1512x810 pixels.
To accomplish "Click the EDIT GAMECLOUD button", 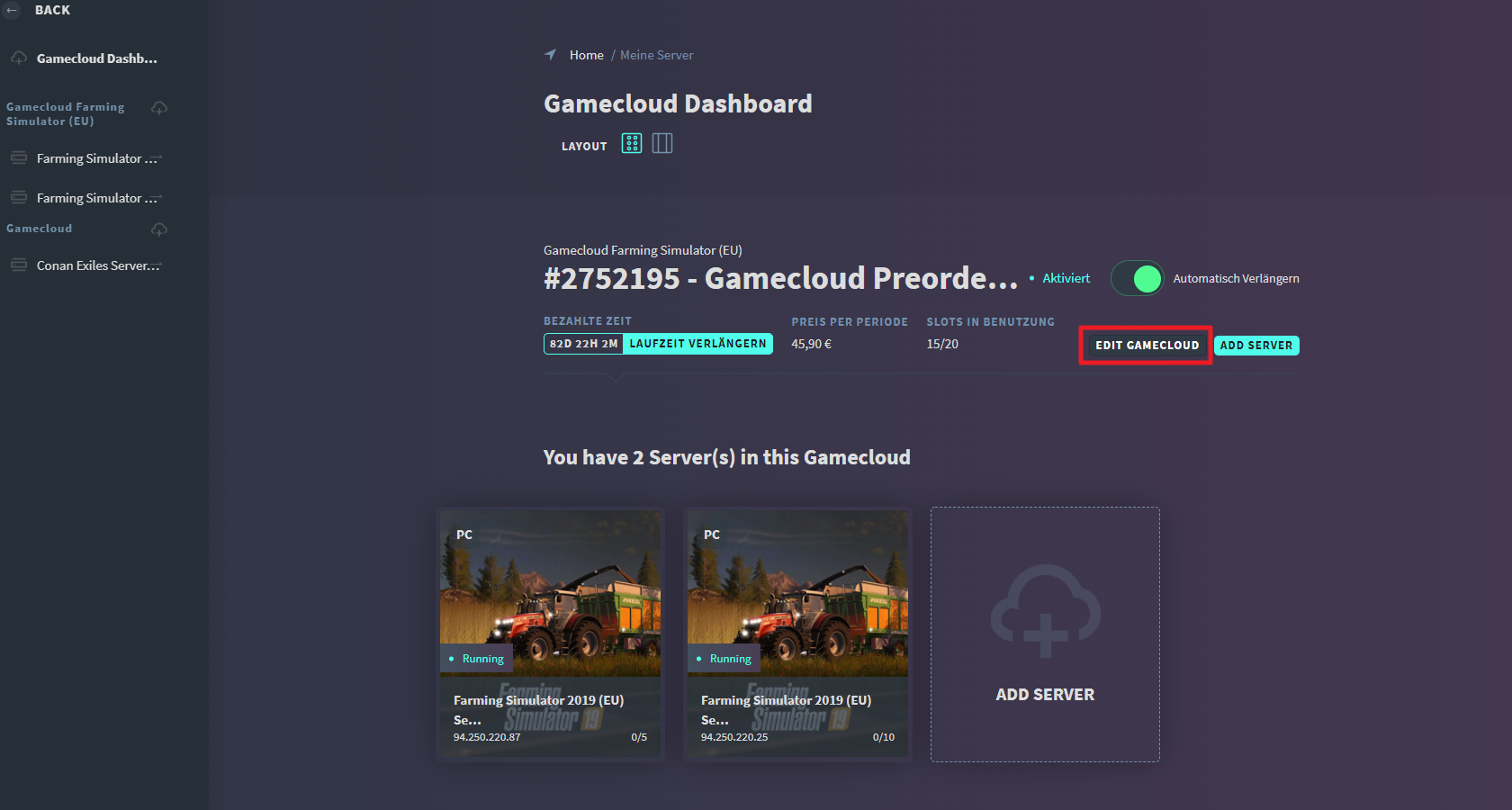I will [x=1147, y=345].
